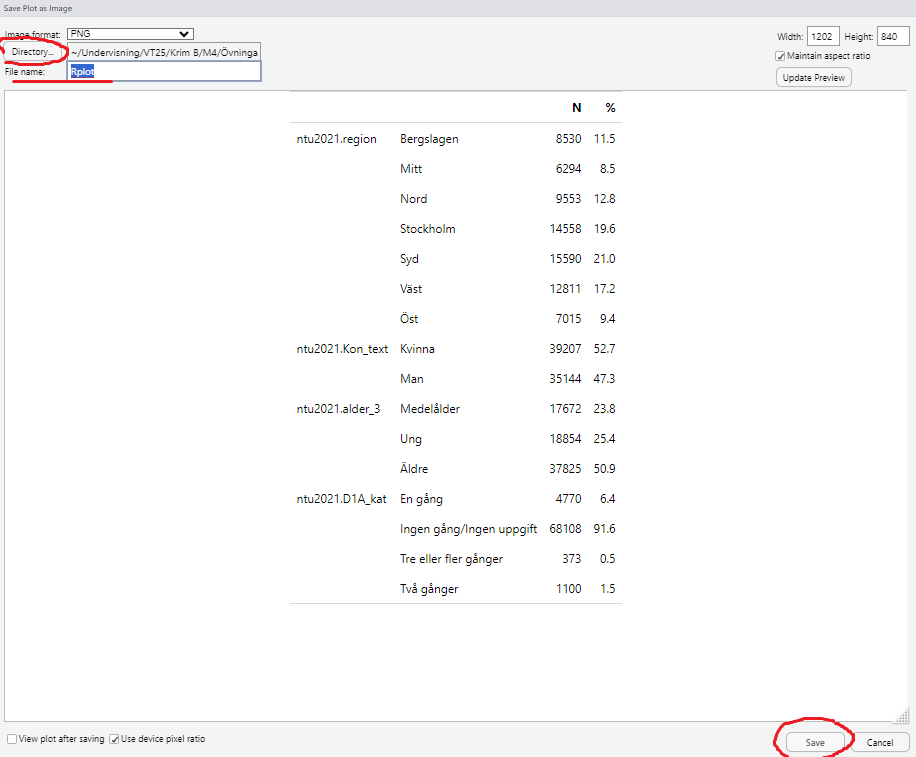This screenshot has height=757, width=916.
Task: Open the Image format dropdown
Action: pos(130,34)
